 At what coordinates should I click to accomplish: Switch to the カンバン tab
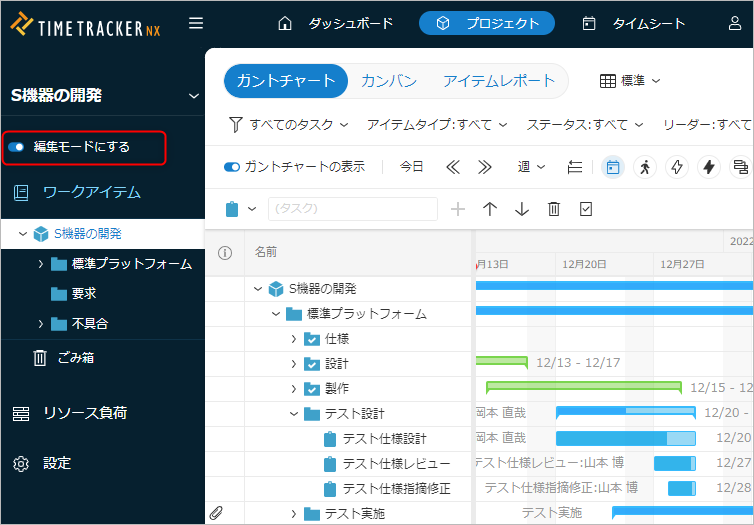[x=389, y=81]
